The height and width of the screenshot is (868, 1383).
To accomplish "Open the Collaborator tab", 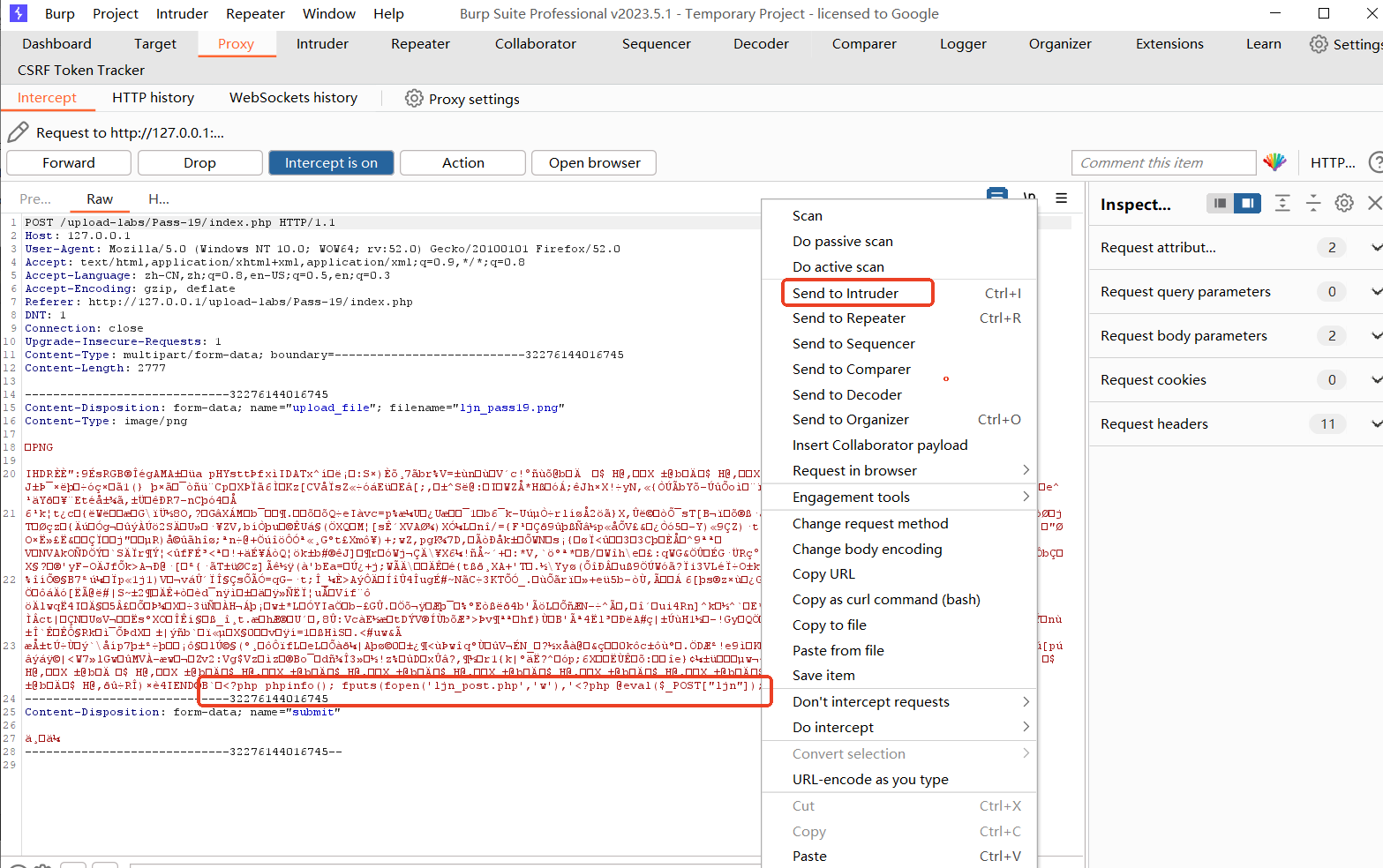I will pyautogui.click(x=535, y=43).
